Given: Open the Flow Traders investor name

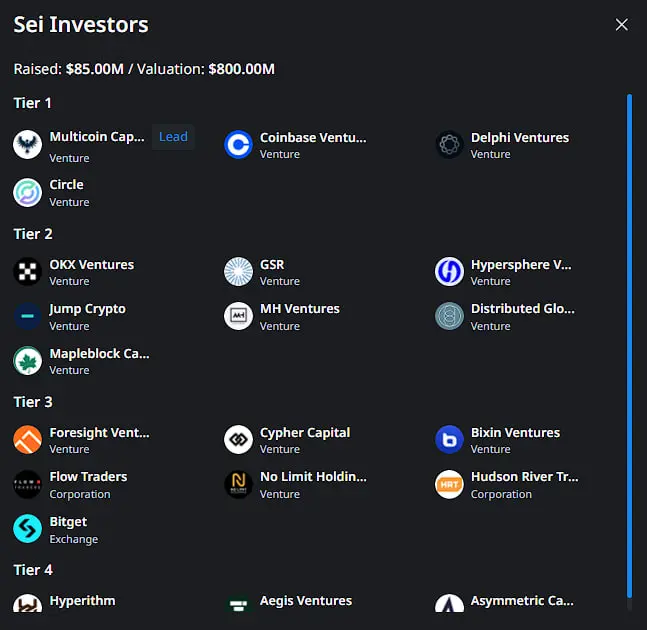Looking at the screenshot, I should 88,477.
